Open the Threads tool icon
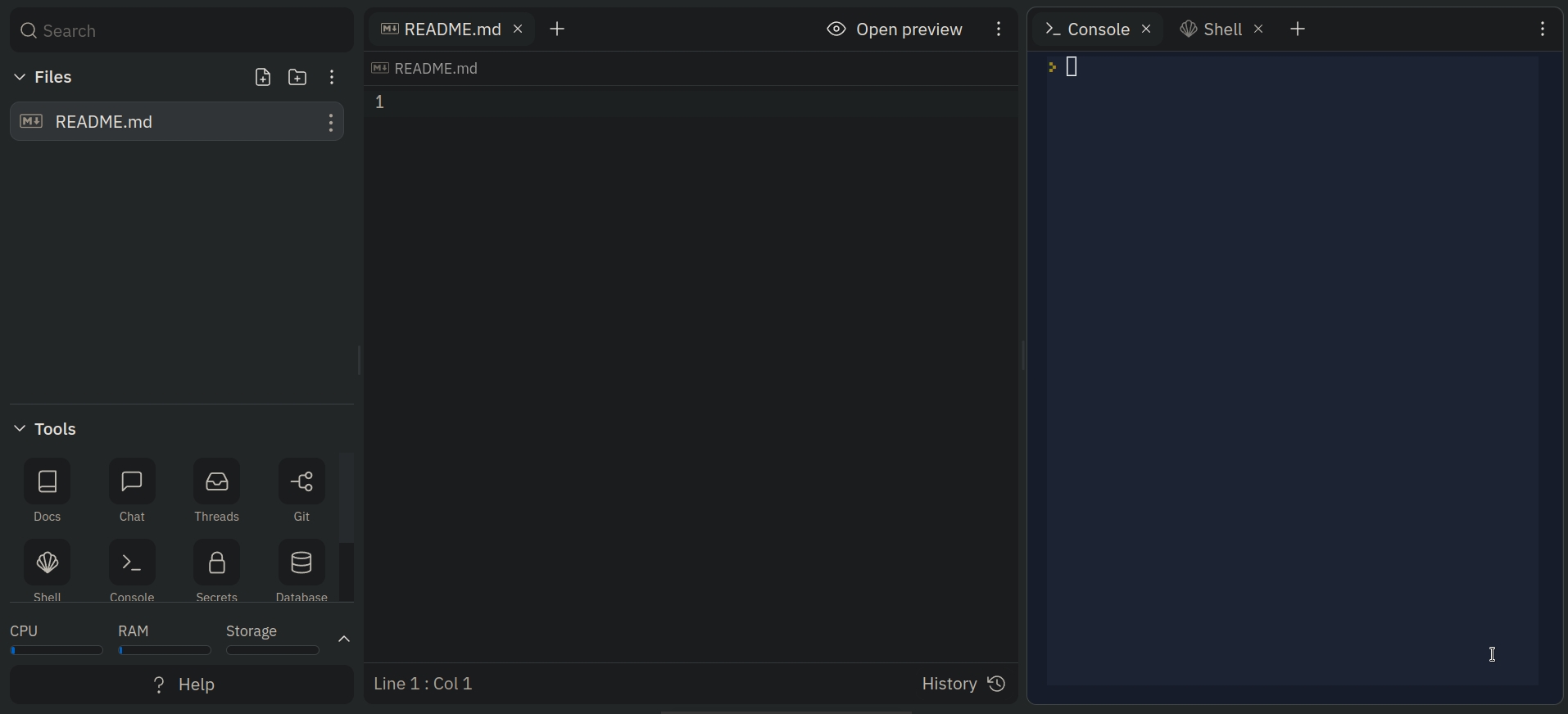Screen dimensions: 1568x714 click(217, 482)
